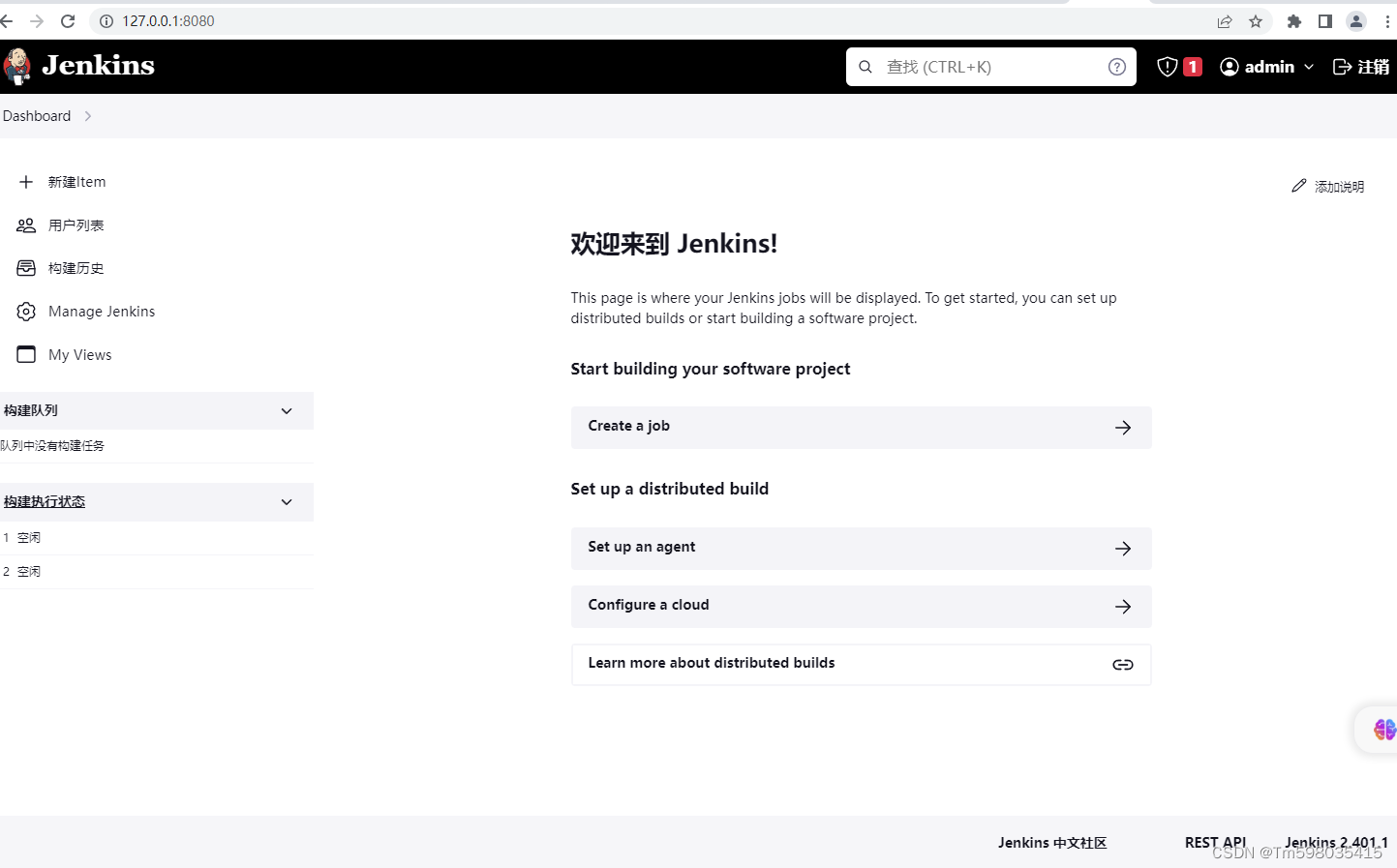Click the browser back arrow

7,21
